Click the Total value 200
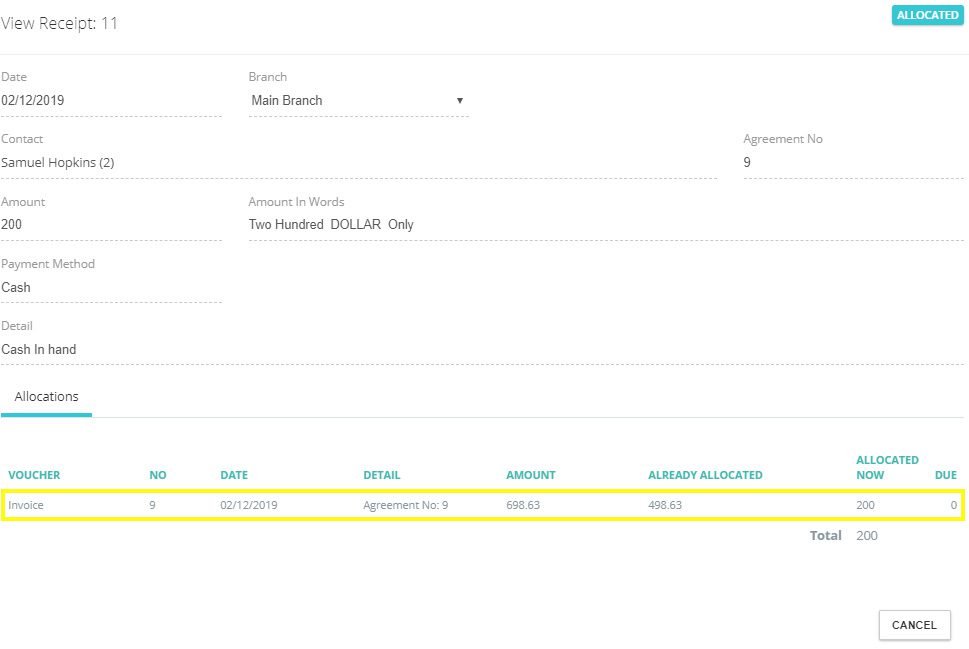The image size is (969, 649). tap(866, 535)
